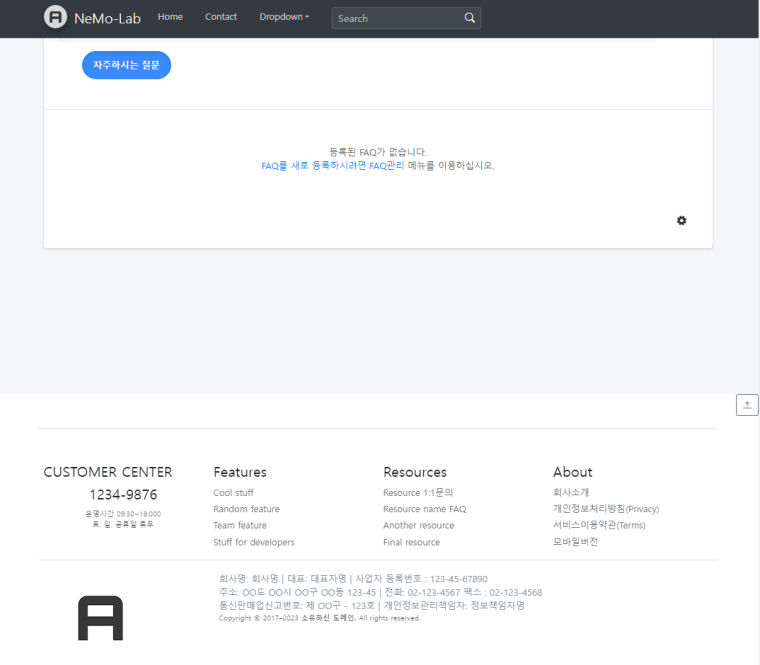Open the Contact menu item

point(221,17)
